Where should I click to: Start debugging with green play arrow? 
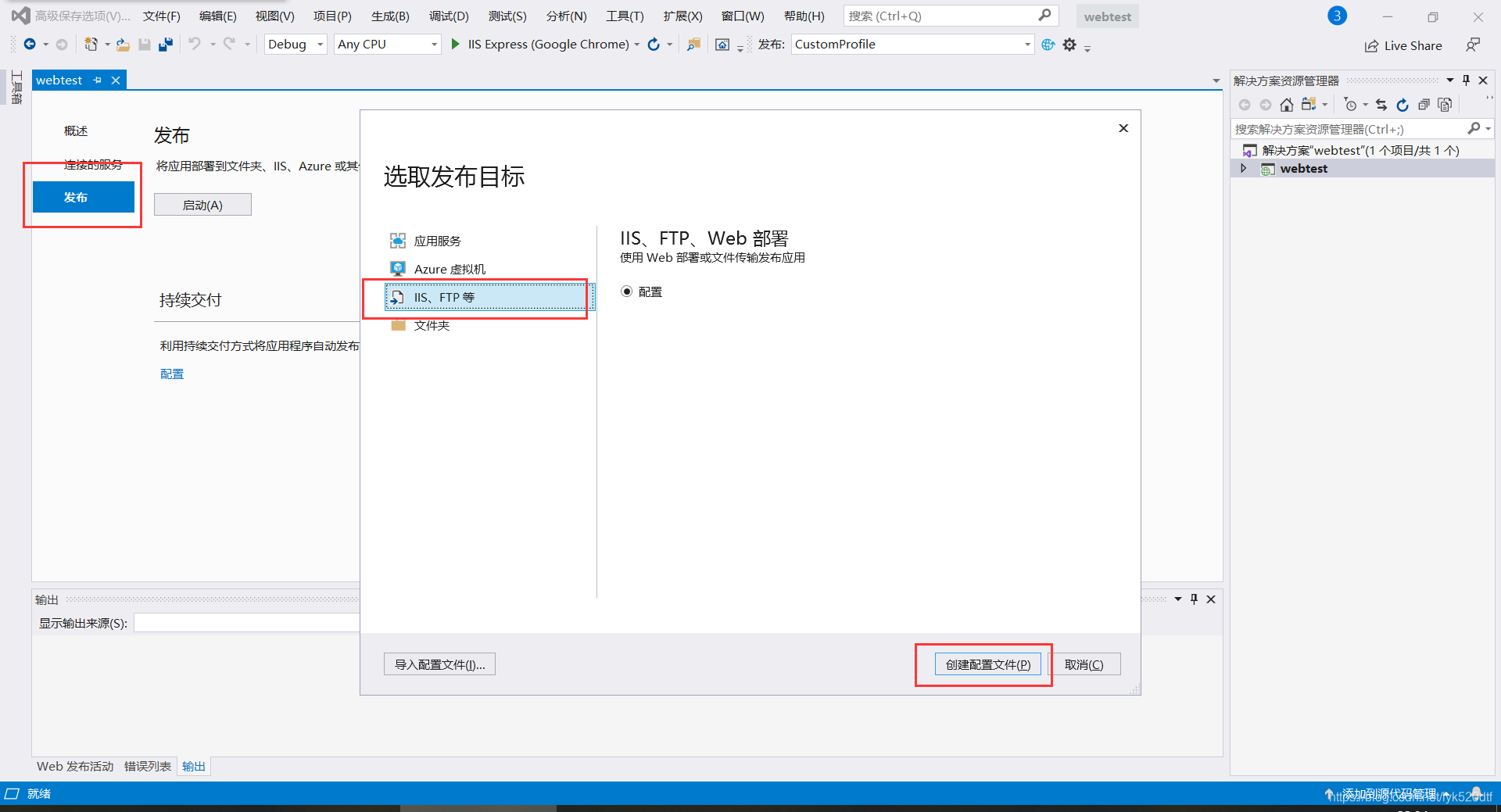[x=456, y=45]
